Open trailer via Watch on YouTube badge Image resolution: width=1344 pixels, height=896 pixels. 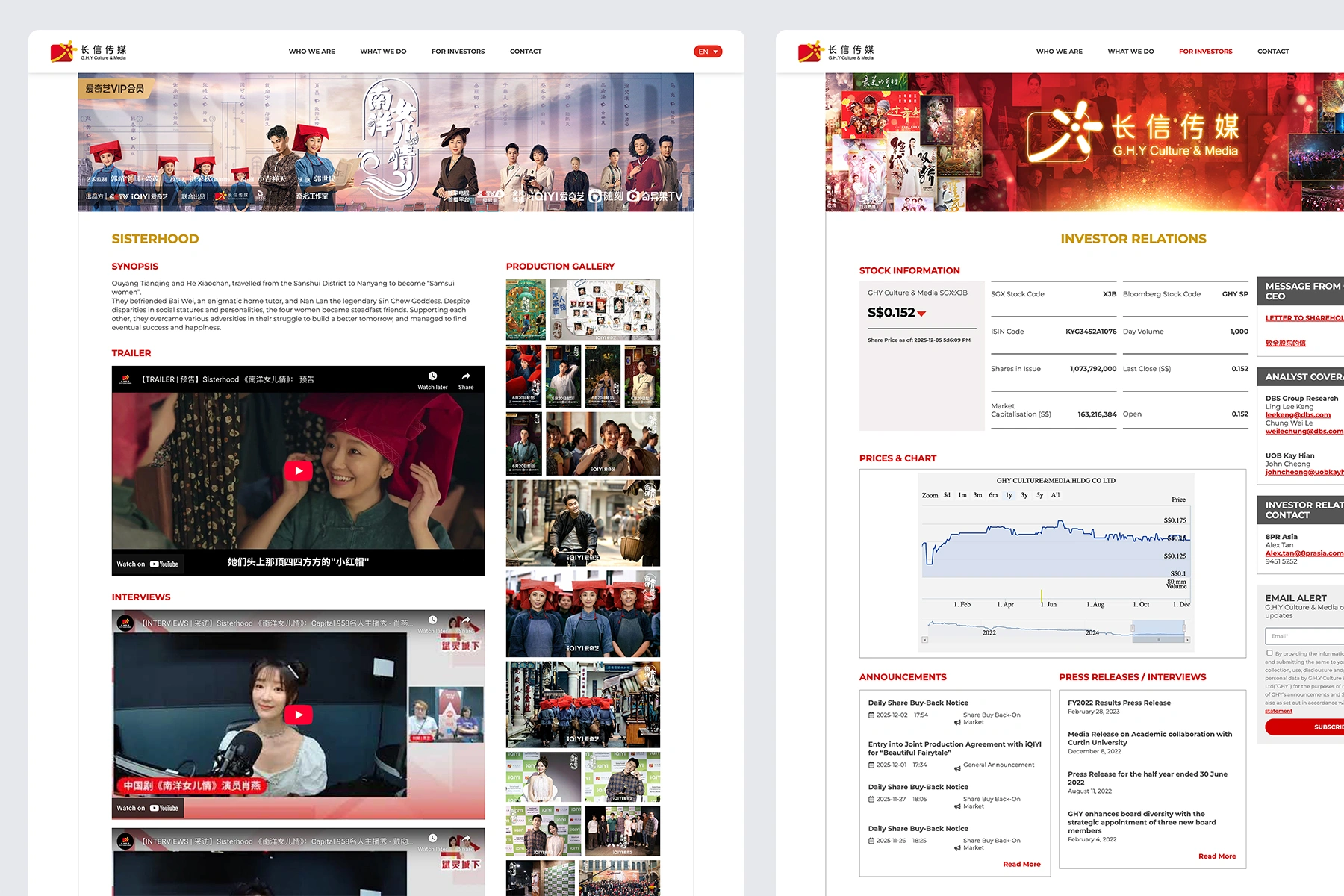click(x=148, y=564)
